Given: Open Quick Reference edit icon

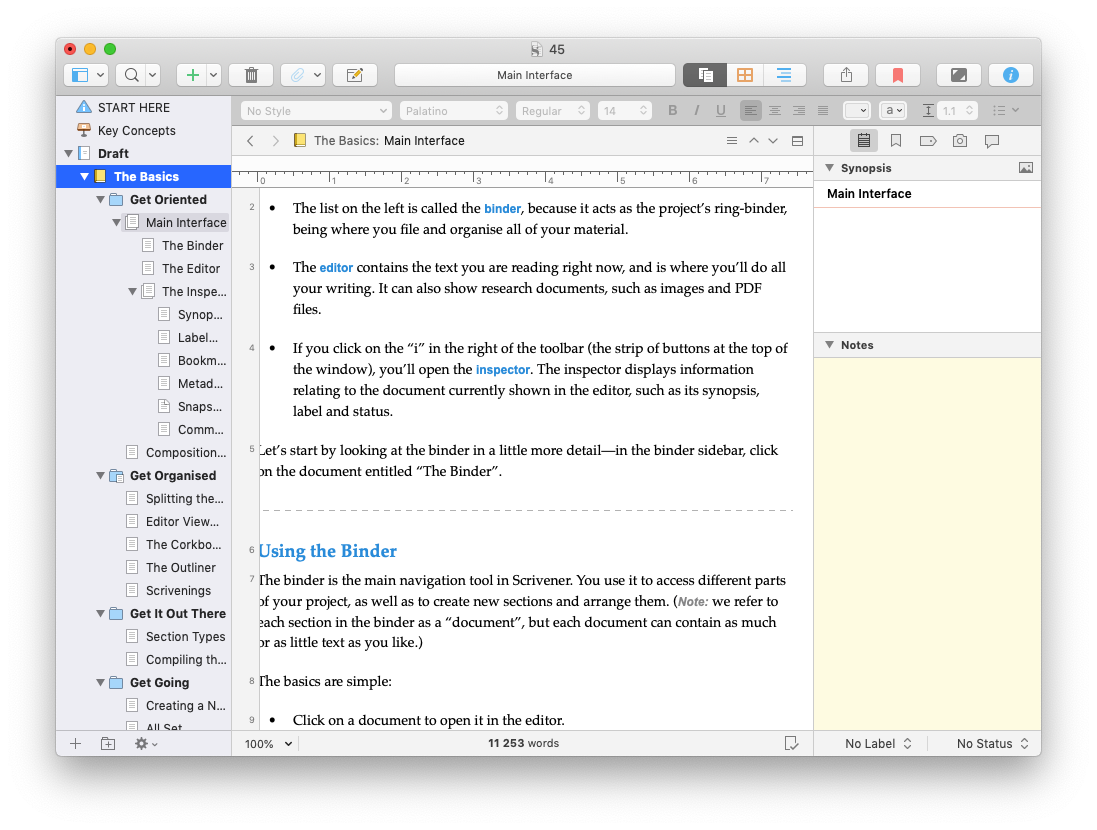Looking at the screenshot, I should click(355, 75).
